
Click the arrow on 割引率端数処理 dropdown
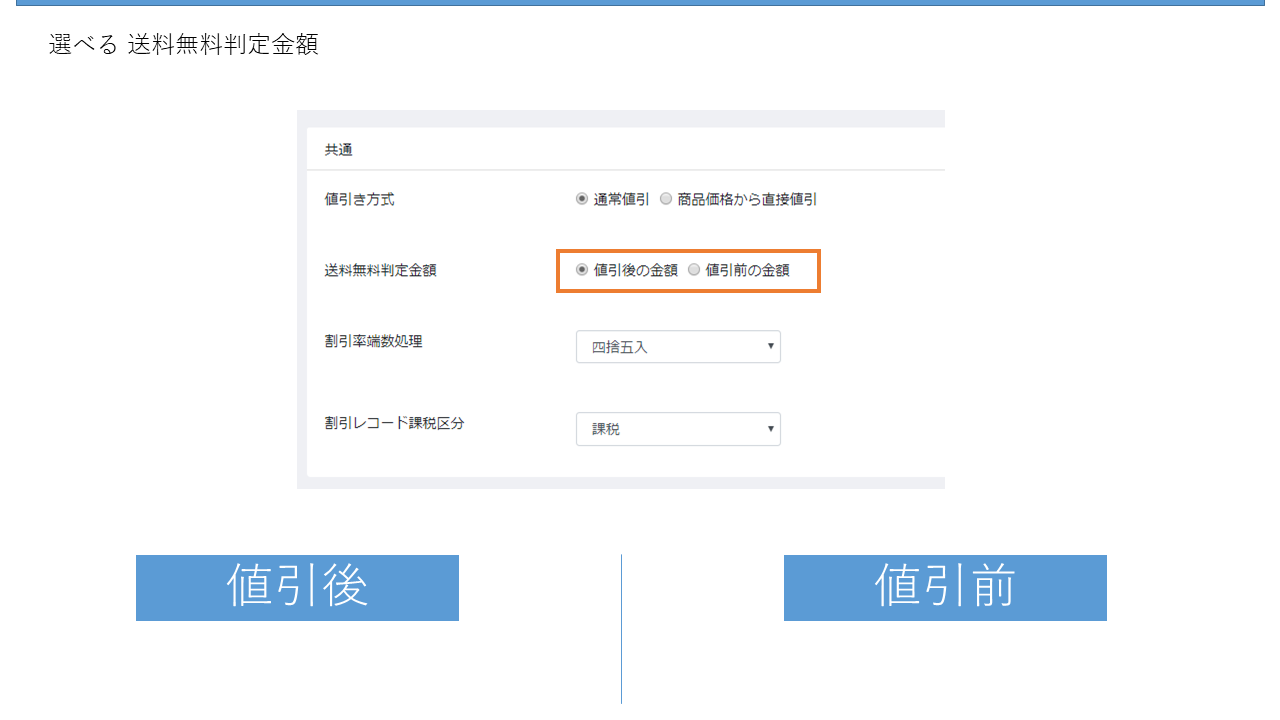click(x=770, y=347)
